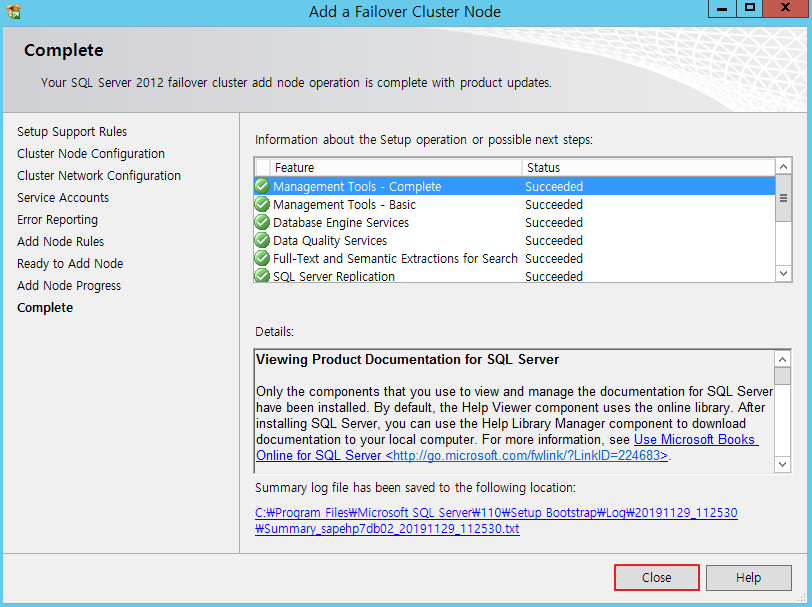Select the Database Engine Services row
812x607 pixels.
[515, 222]
